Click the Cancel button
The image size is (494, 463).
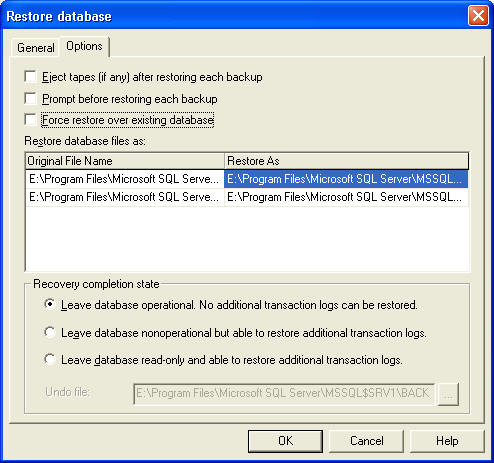coord(366,441)
